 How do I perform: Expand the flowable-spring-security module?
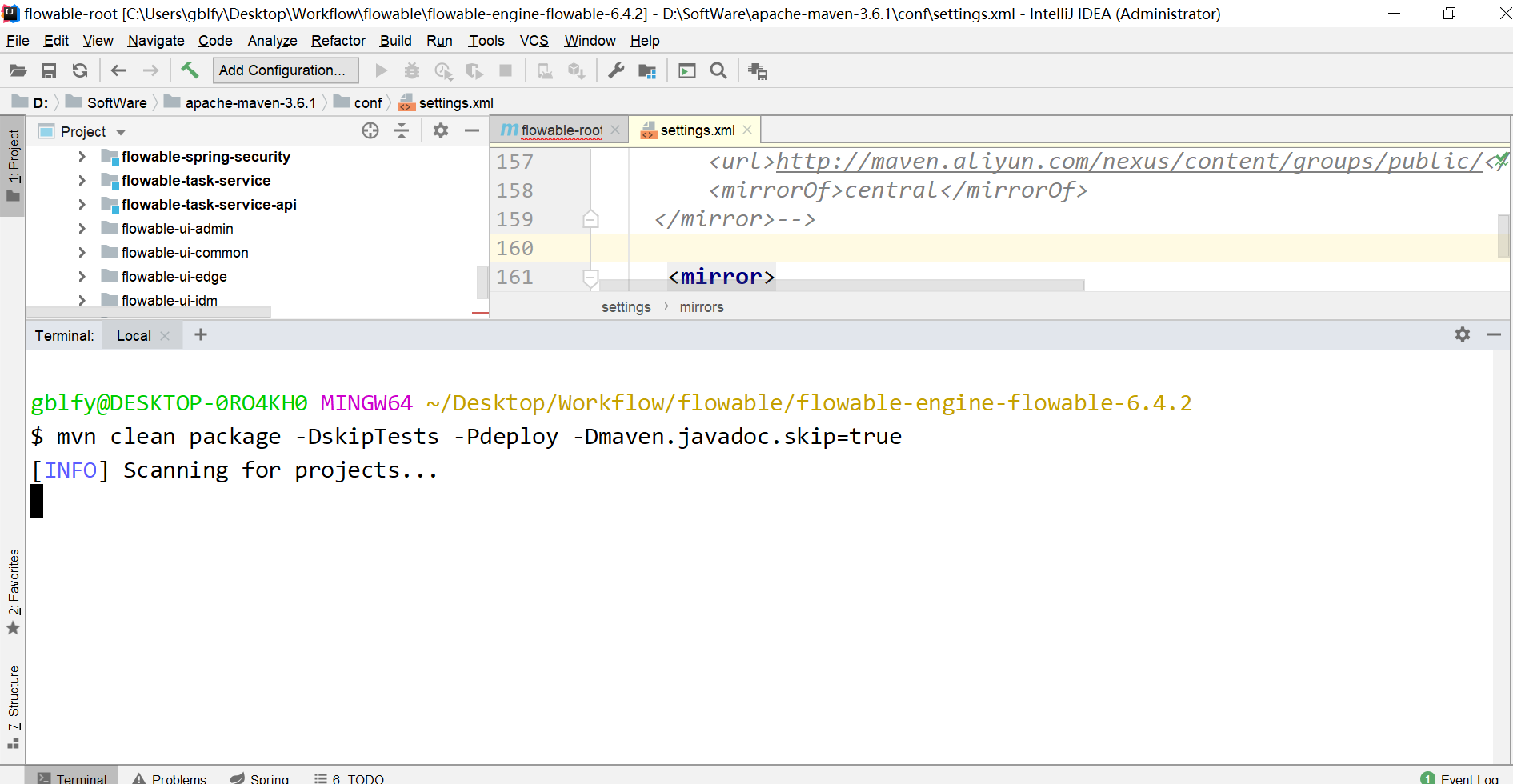pyautogui.click(x=82, y=157)
